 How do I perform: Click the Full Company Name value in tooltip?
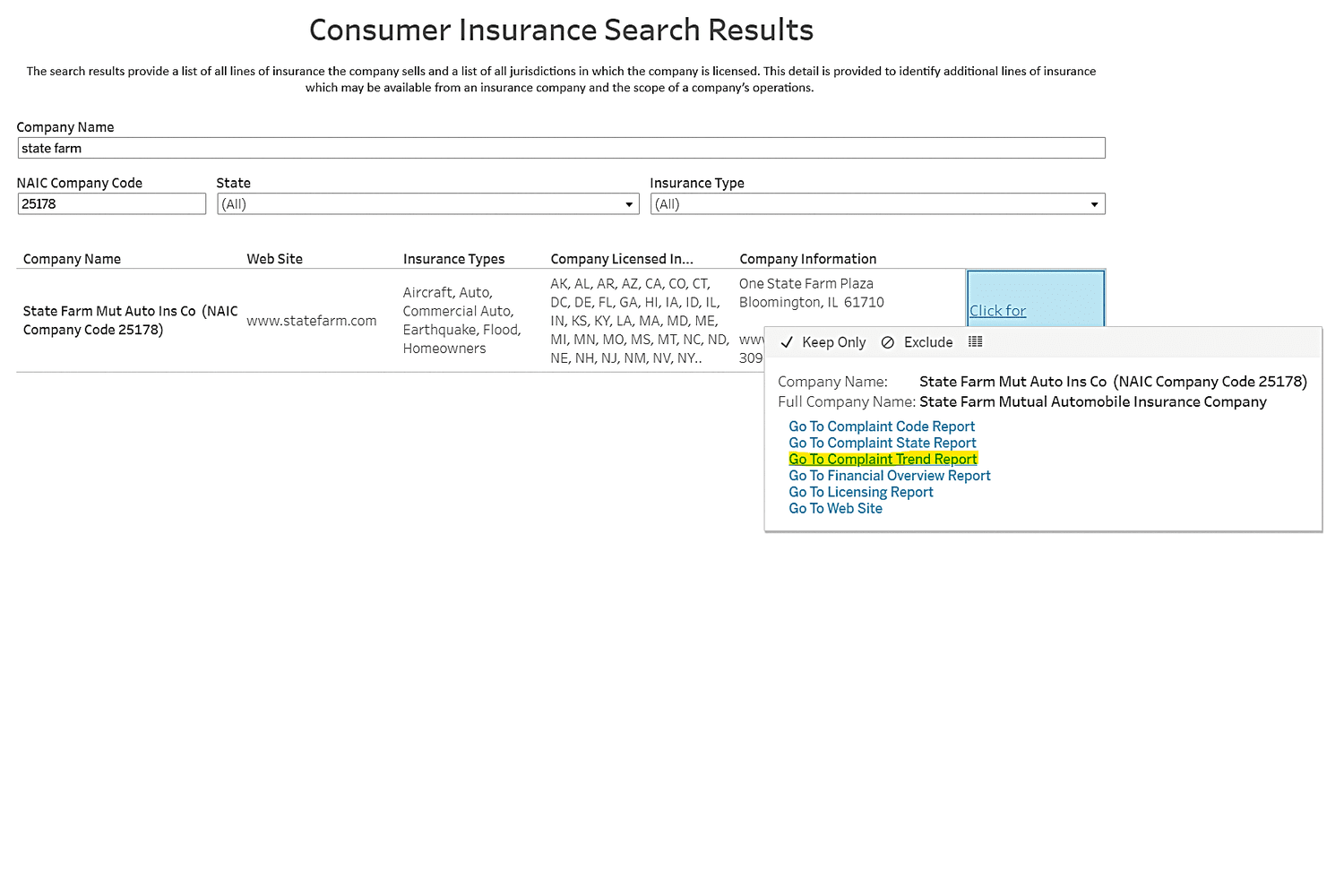pos(1093,401)
